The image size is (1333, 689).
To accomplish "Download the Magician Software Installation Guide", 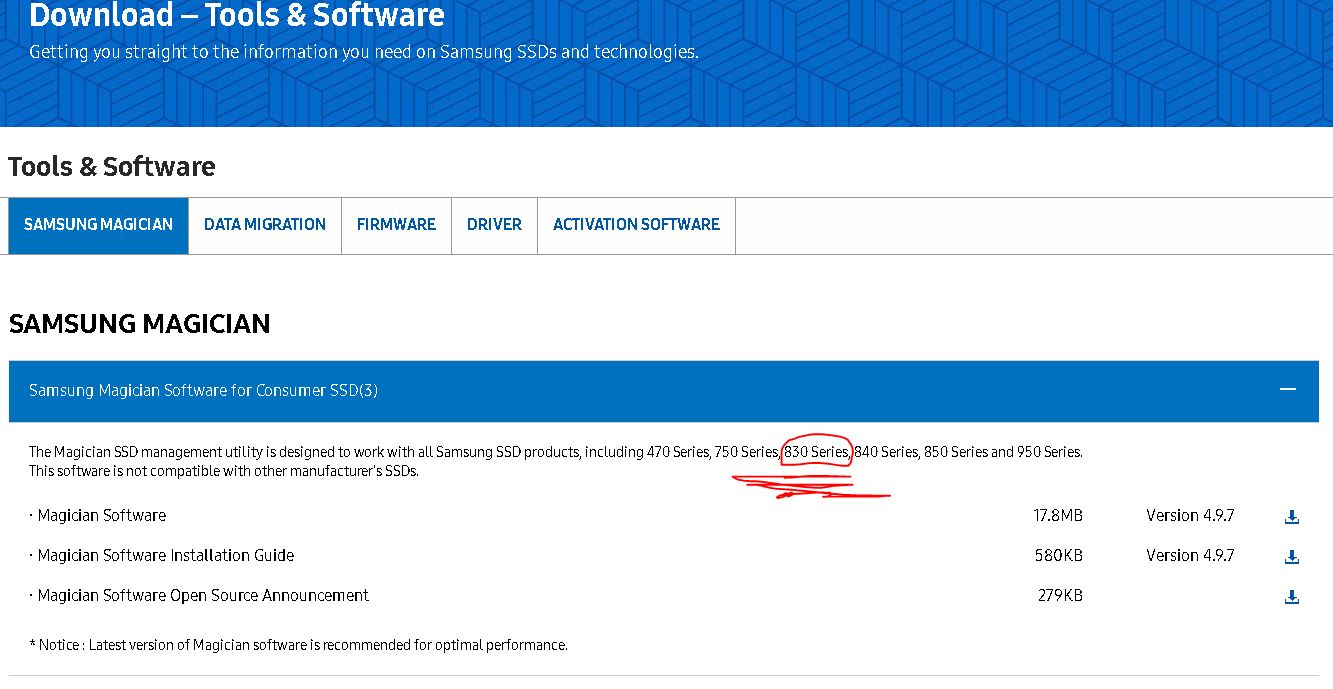I will pyautogui.click(x=1292, y=557).
